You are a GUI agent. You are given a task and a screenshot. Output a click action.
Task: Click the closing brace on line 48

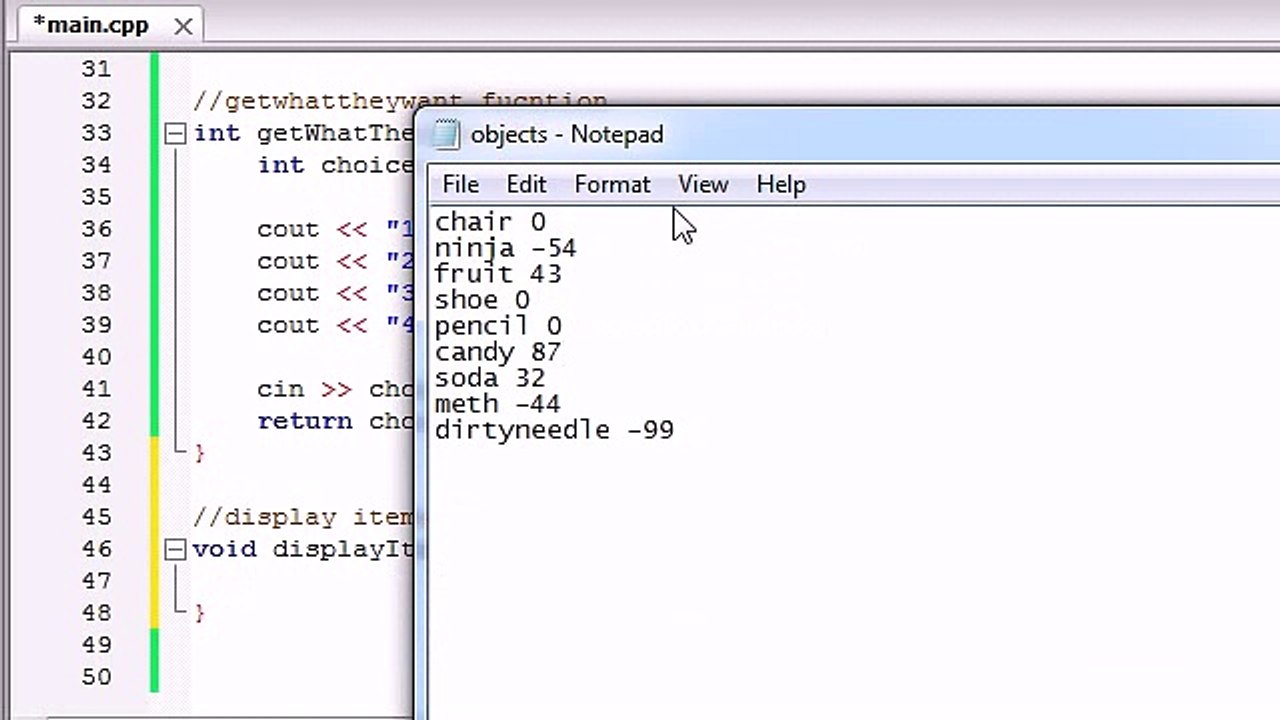200,613
